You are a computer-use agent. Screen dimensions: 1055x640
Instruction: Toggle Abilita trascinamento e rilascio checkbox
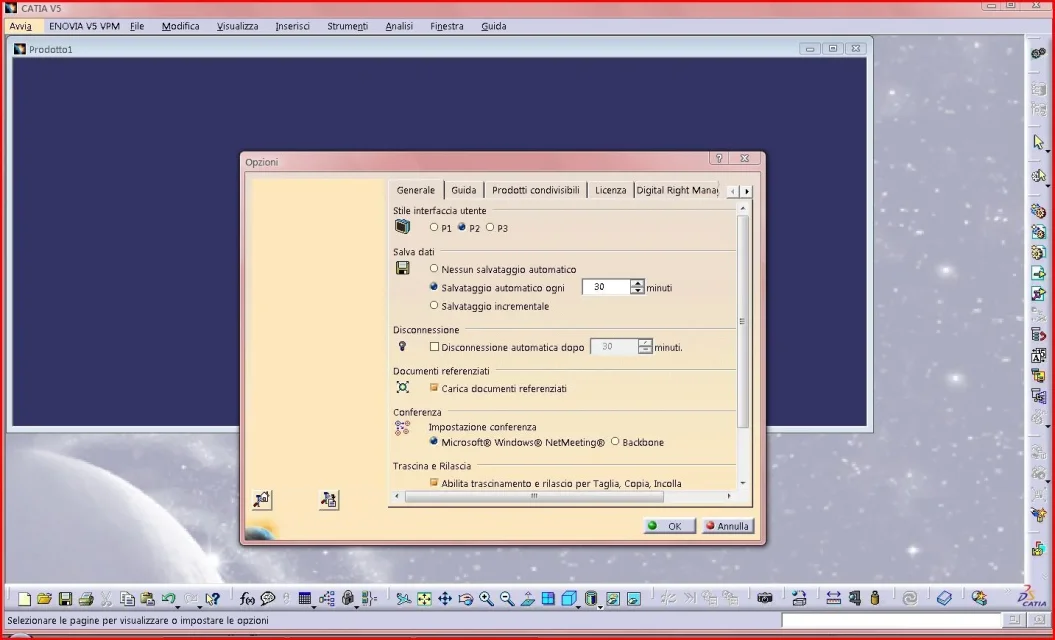click(435, 483)
